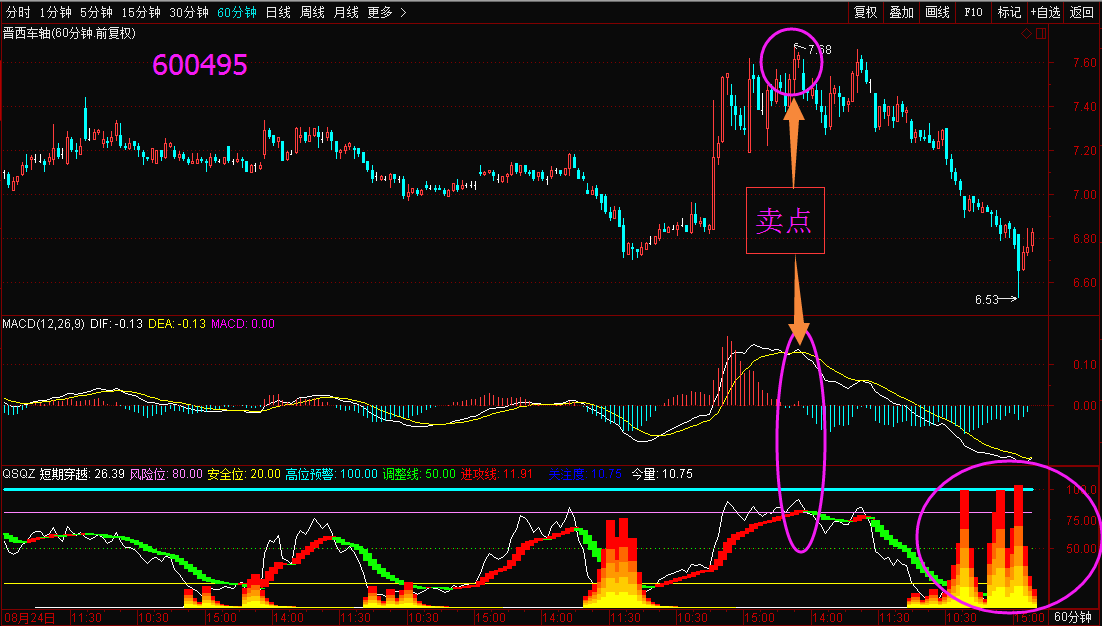This screenshot has width=1102, height=626.
Task: Click the 进攻线: 11.91 label
Action: tap(497, 474)
